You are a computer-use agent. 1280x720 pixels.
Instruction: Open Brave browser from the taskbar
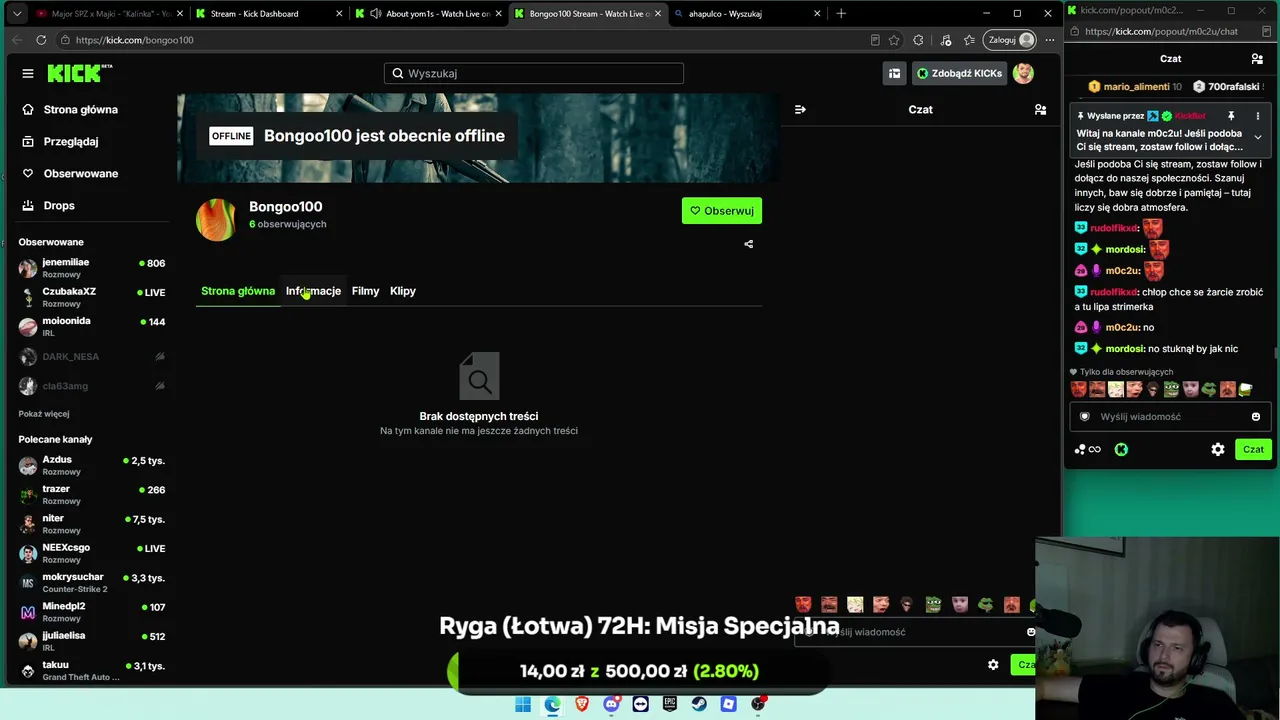click(x=582, y=704)
